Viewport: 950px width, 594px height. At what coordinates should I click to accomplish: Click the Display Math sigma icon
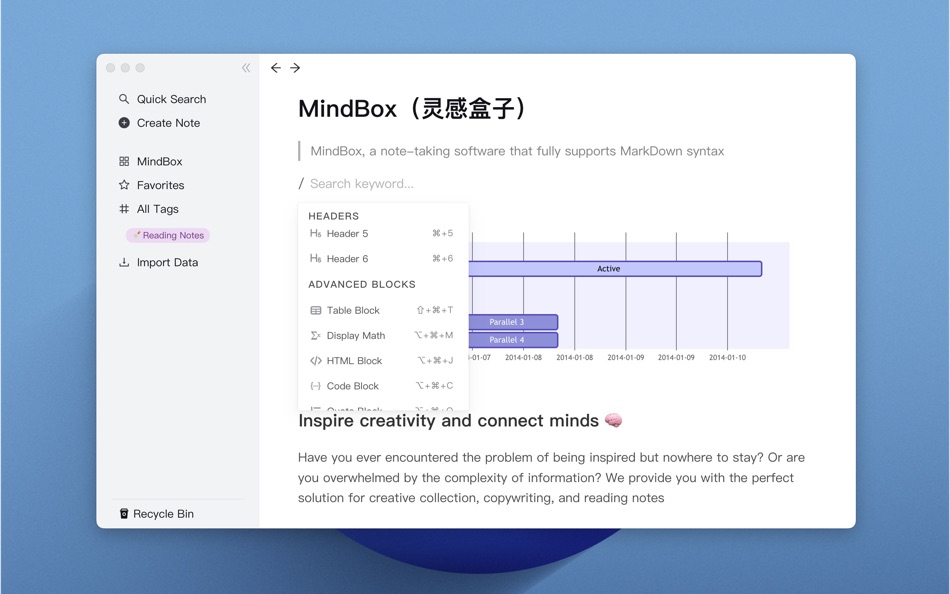pos(316,335)
